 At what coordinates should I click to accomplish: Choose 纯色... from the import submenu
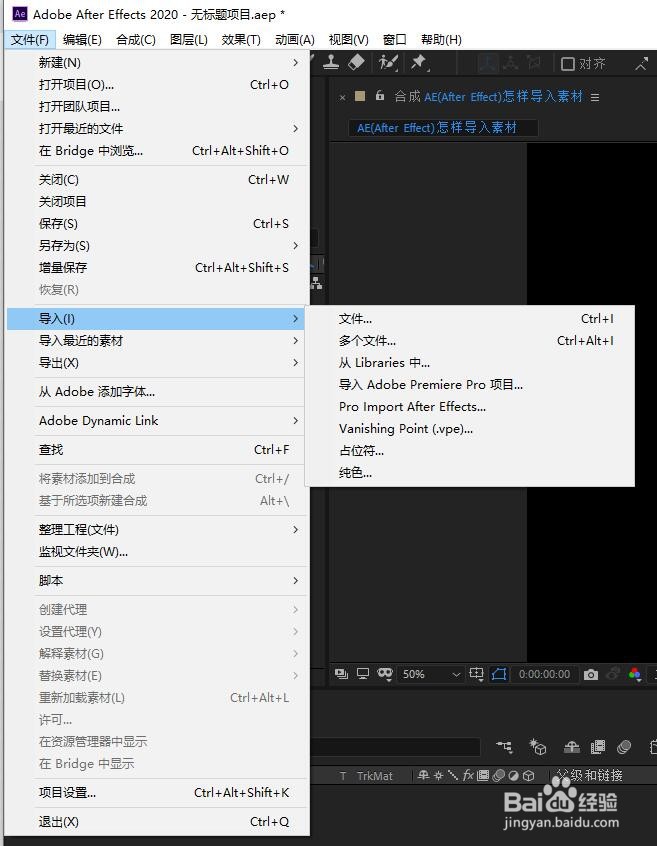click(470, 473)
